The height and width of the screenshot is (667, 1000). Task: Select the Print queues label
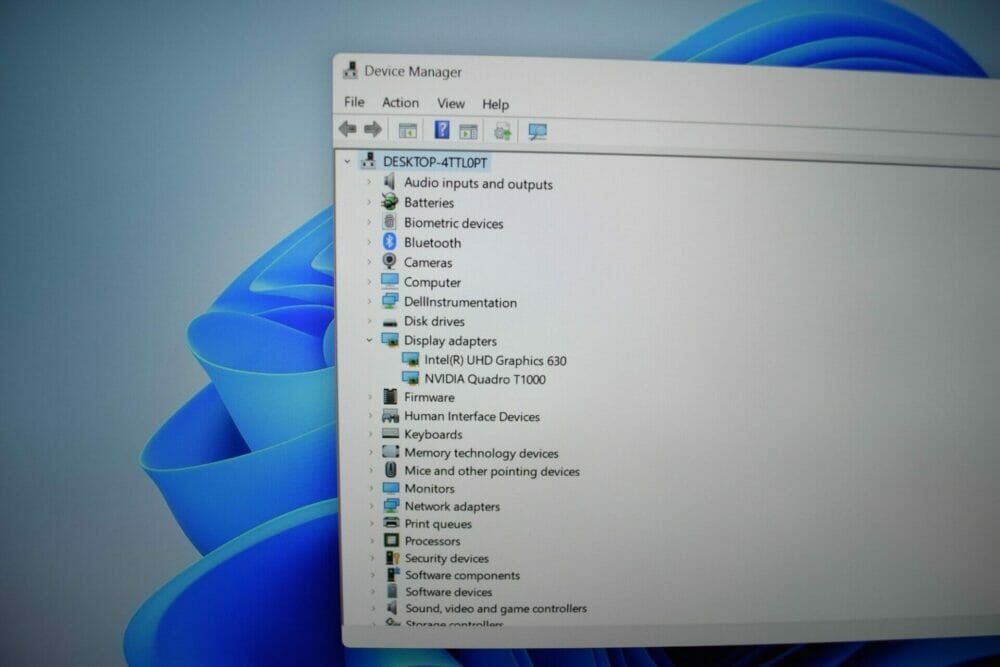click(438, 524)
